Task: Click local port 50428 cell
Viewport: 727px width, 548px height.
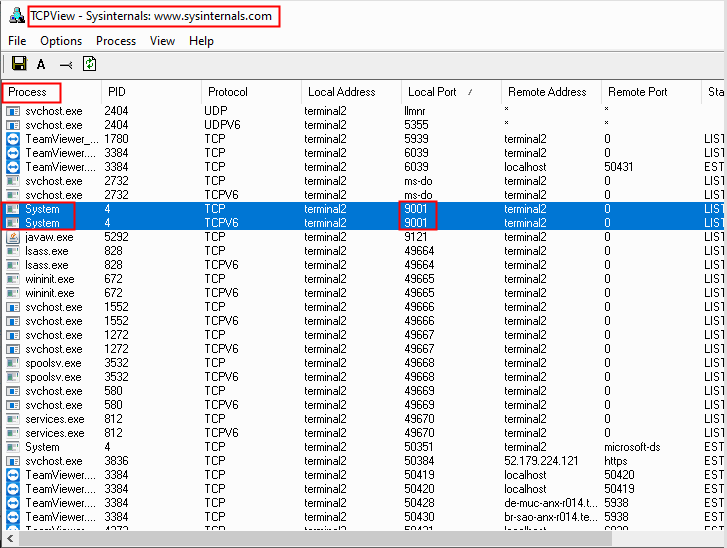Action: coord(419,503)
